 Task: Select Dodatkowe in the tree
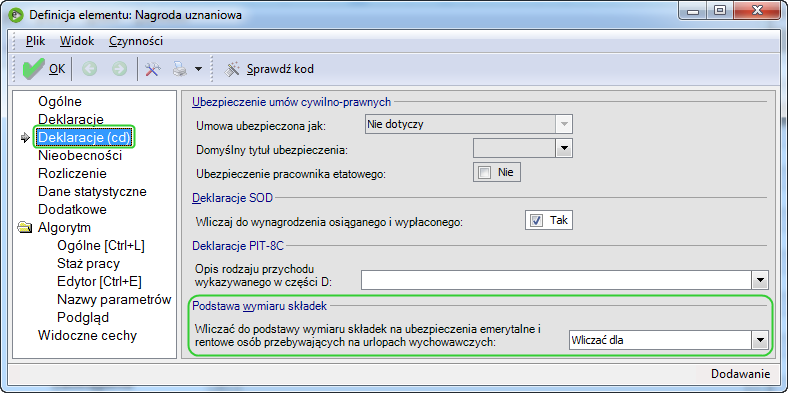[x=72, y=210]
